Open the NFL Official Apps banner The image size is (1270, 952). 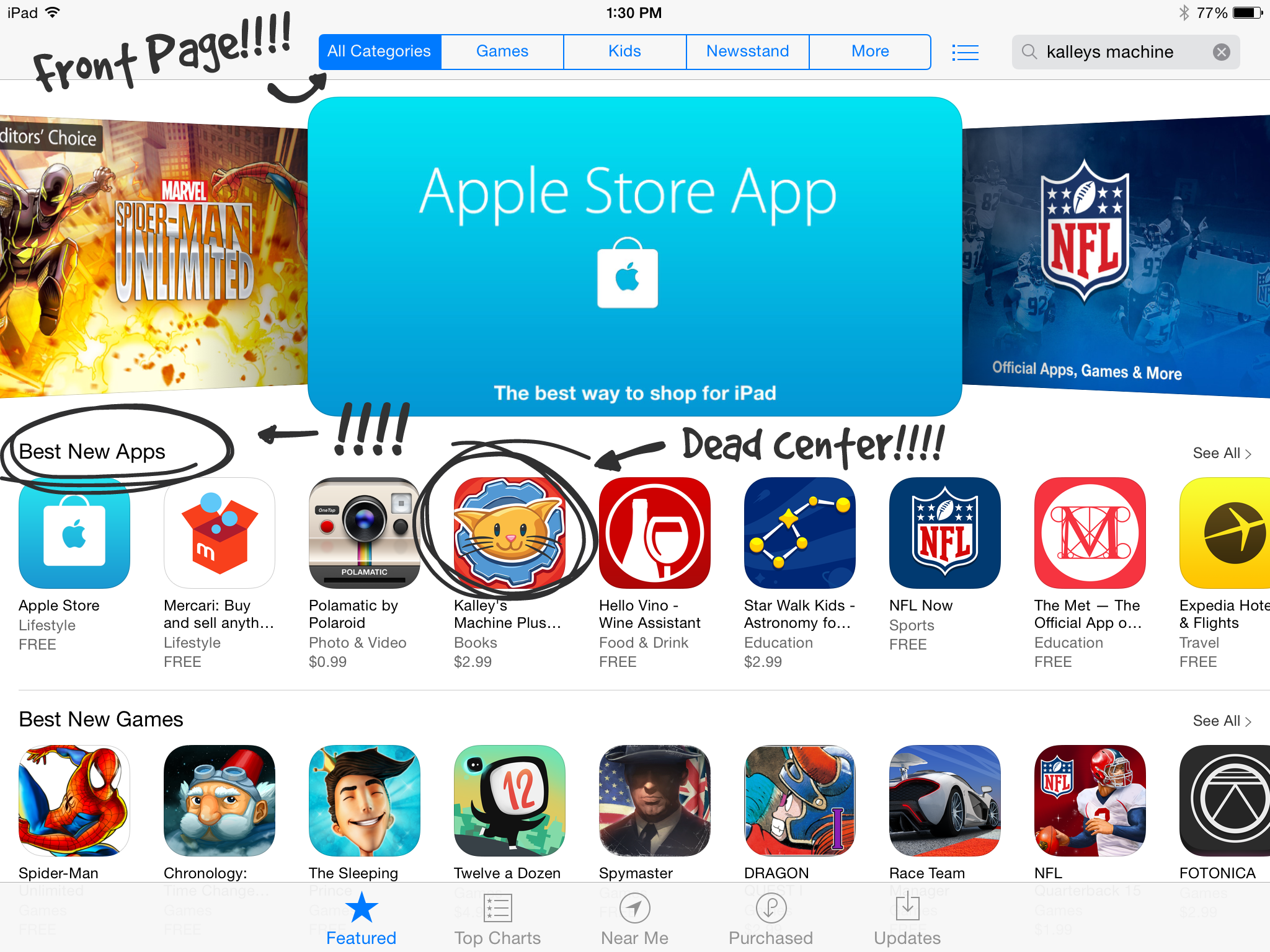tap(1116, 256)
